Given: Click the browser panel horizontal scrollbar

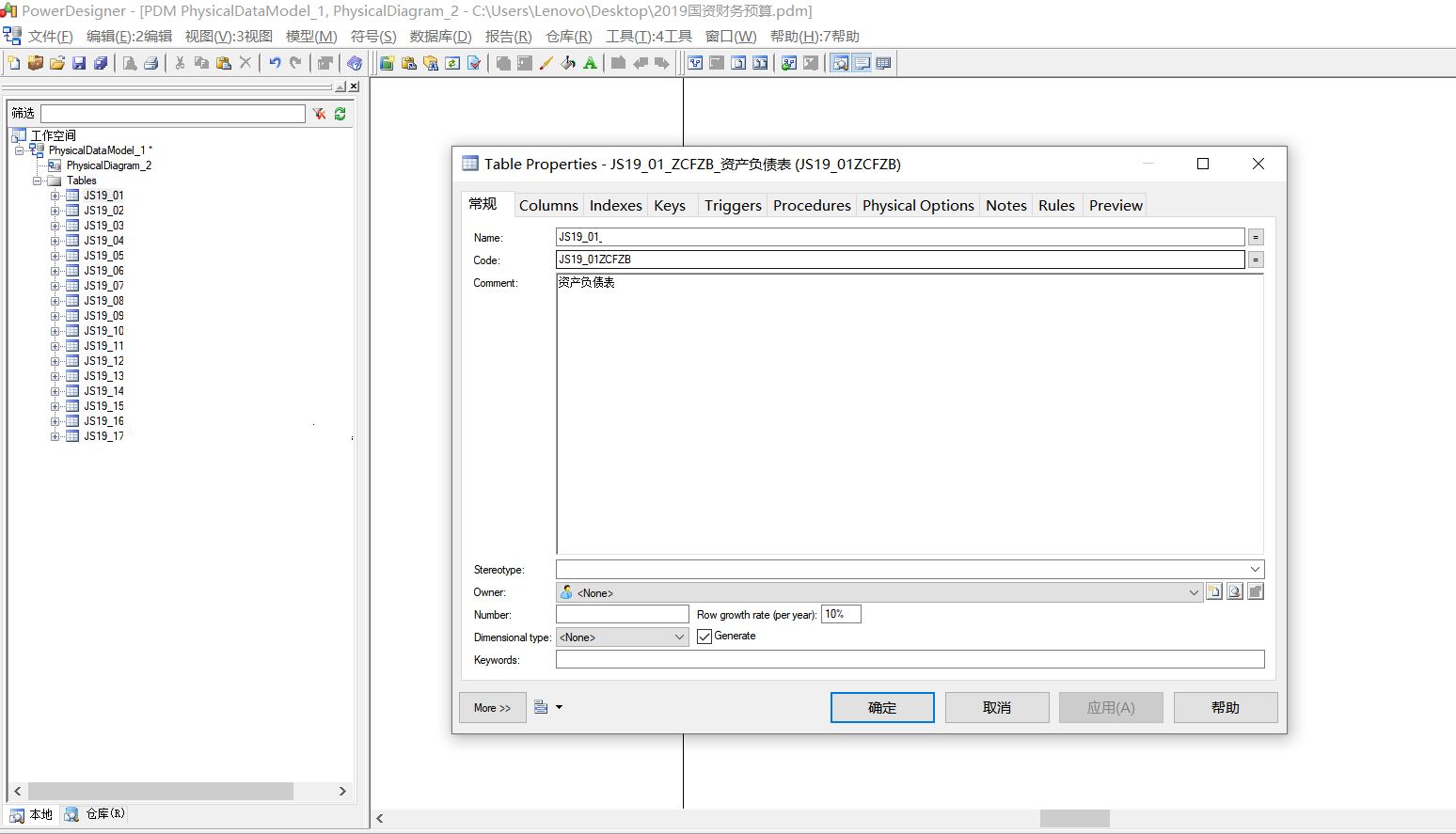Looking at the screenshot, I should pos(160,792).
